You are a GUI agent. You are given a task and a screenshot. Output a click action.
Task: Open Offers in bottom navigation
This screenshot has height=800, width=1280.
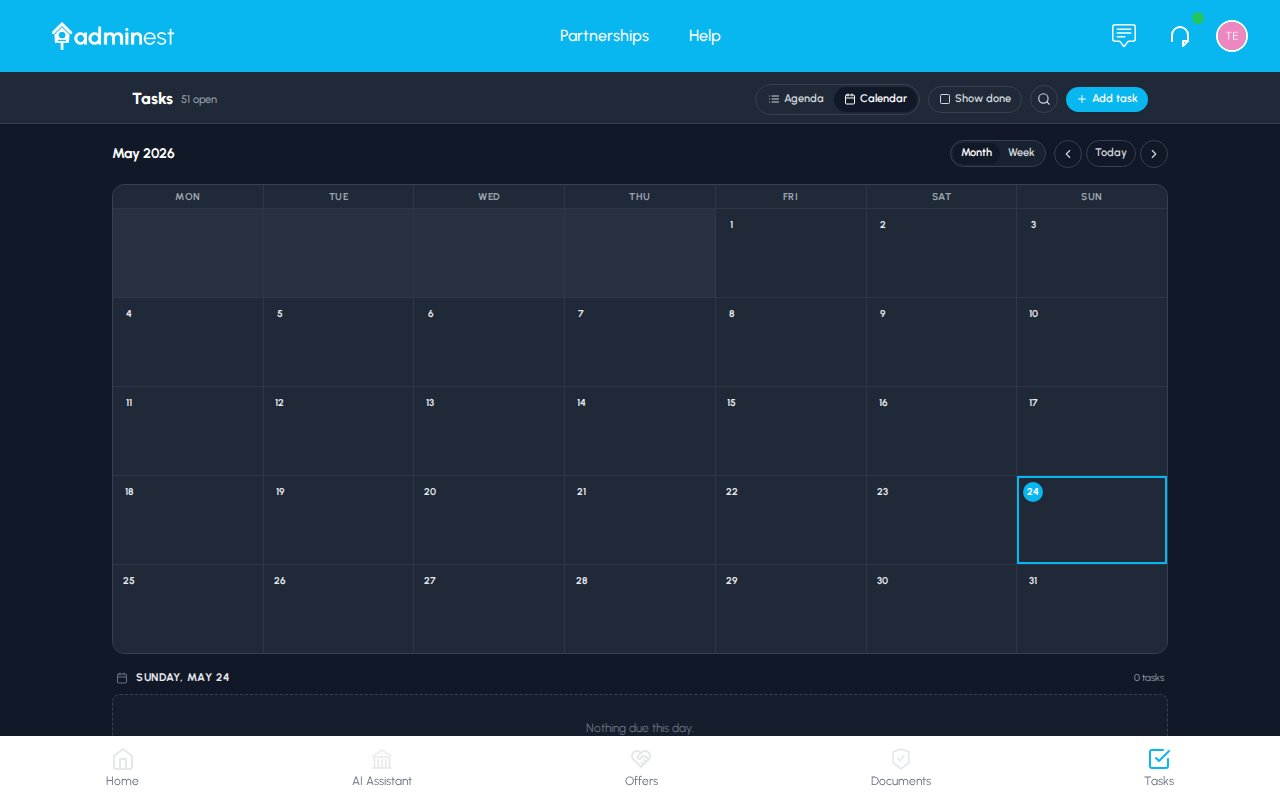tap(641, 768)
